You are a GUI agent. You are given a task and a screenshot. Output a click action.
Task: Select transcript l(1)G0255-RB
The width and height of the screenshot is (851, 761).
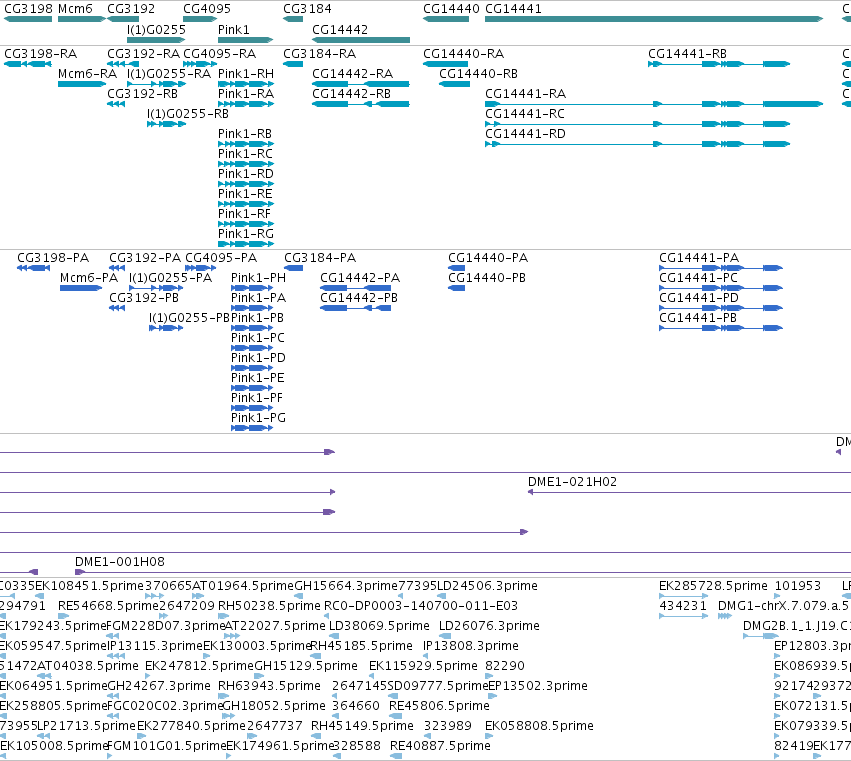[188, 115]
